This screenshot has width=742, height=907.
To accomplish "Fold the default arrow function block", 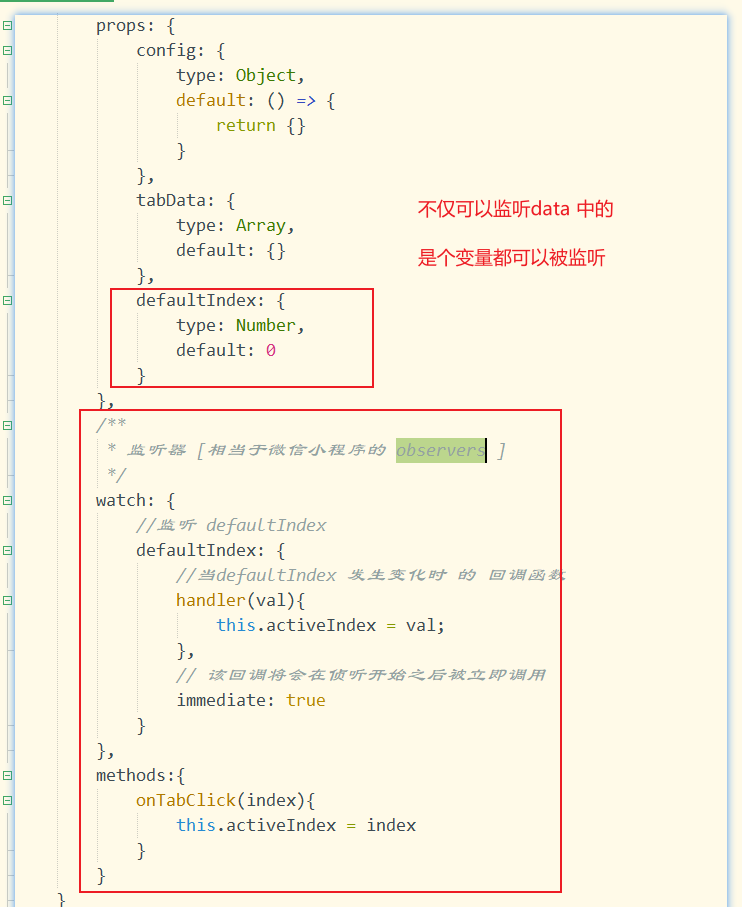I will (x=8, y=101).
